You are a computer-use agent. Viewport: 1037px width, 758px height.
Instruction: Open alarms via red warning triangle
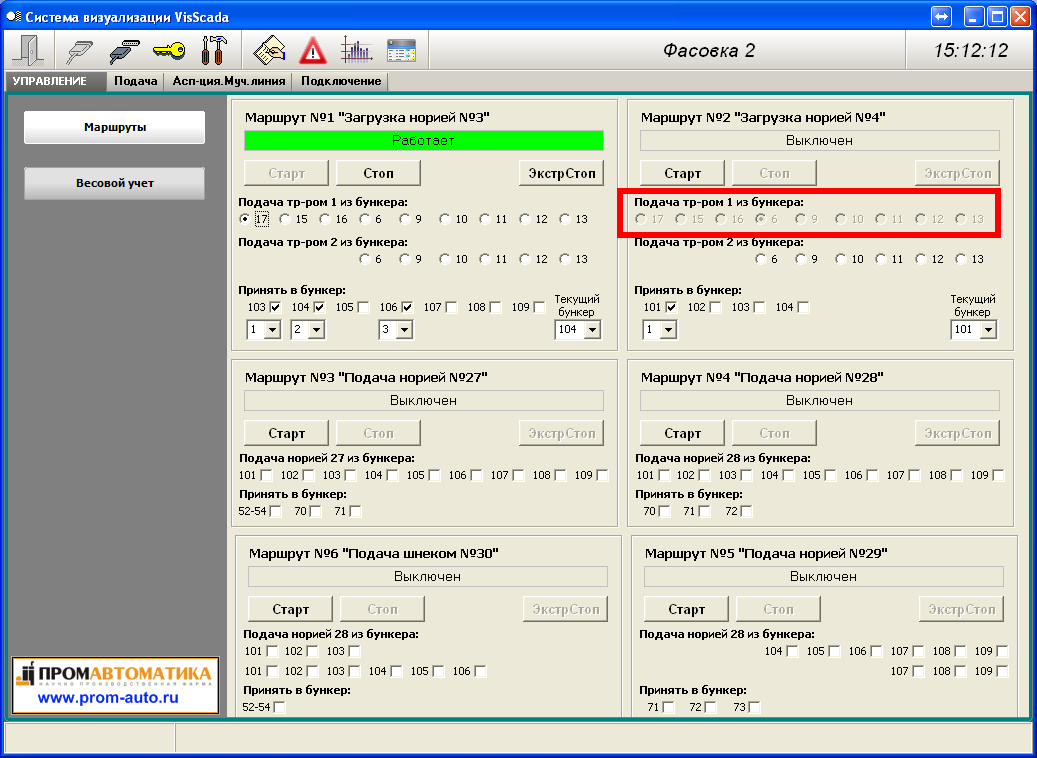tap(313, 50)
